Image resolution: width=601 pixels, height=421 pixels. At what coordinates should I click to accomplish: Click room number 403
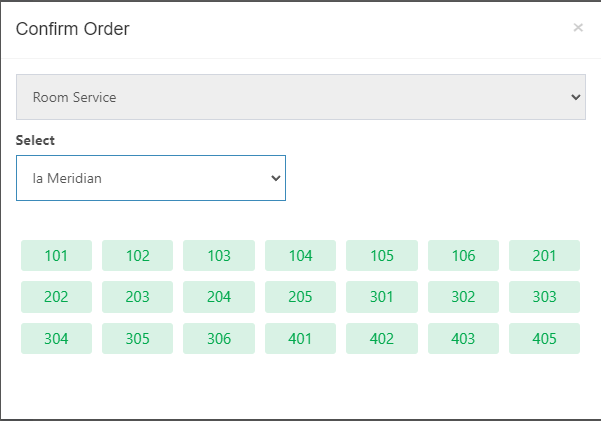(463, 339)
